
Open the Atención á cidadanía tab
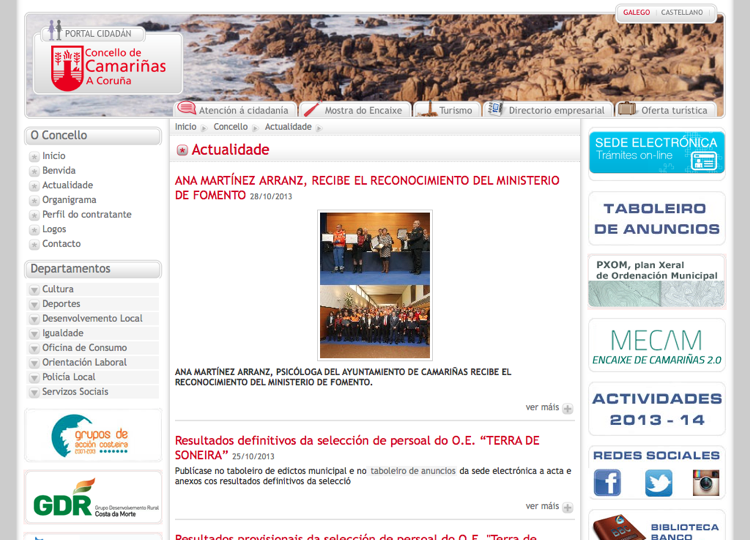coord(235,110)
